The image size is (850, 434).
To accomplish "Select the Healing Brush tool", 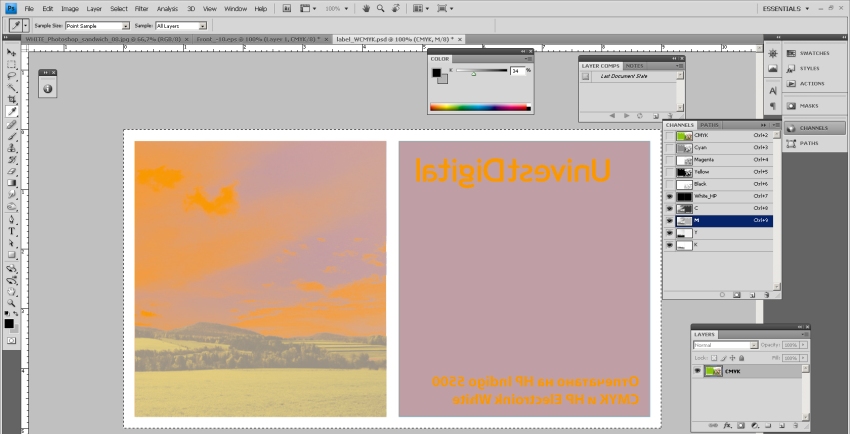I will click(11, 125).
